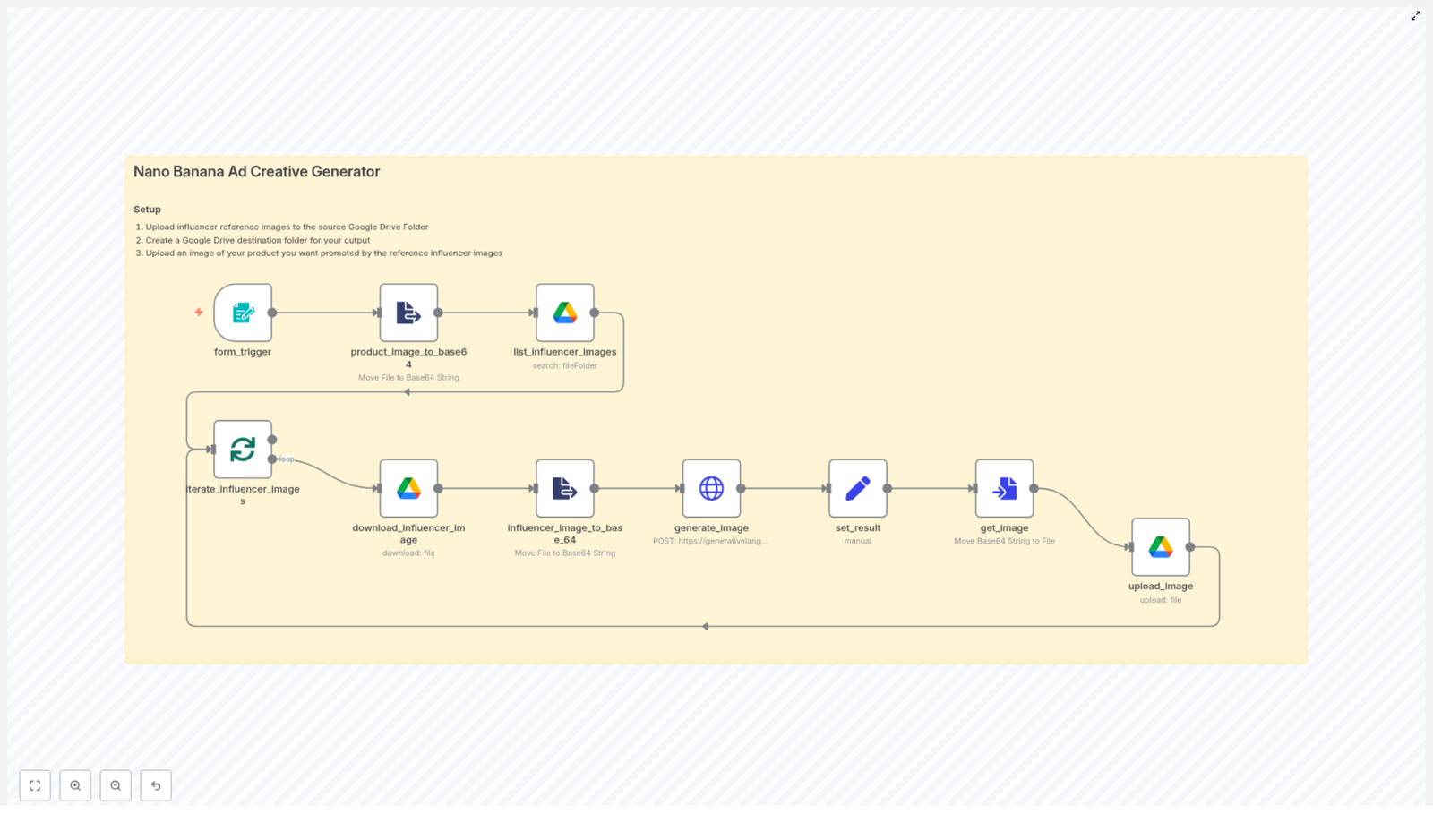Image resolution: width=1433 pixels, height=840 pixels.
Task: Select the iterate_influencer_images loop node
Action: point(243,450)
